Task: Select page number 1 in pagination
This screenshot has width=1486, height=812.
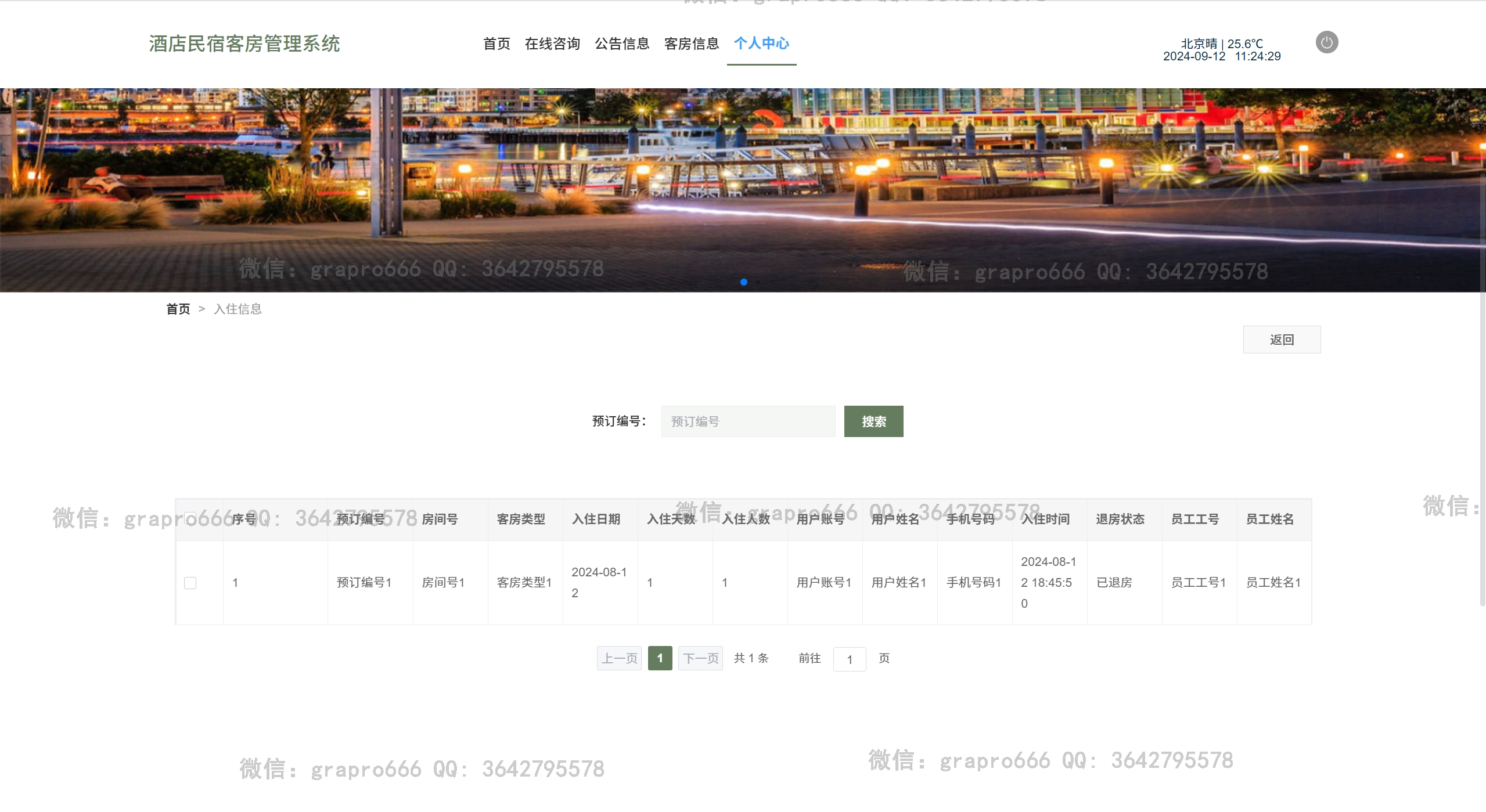Action: click(660, 658)
